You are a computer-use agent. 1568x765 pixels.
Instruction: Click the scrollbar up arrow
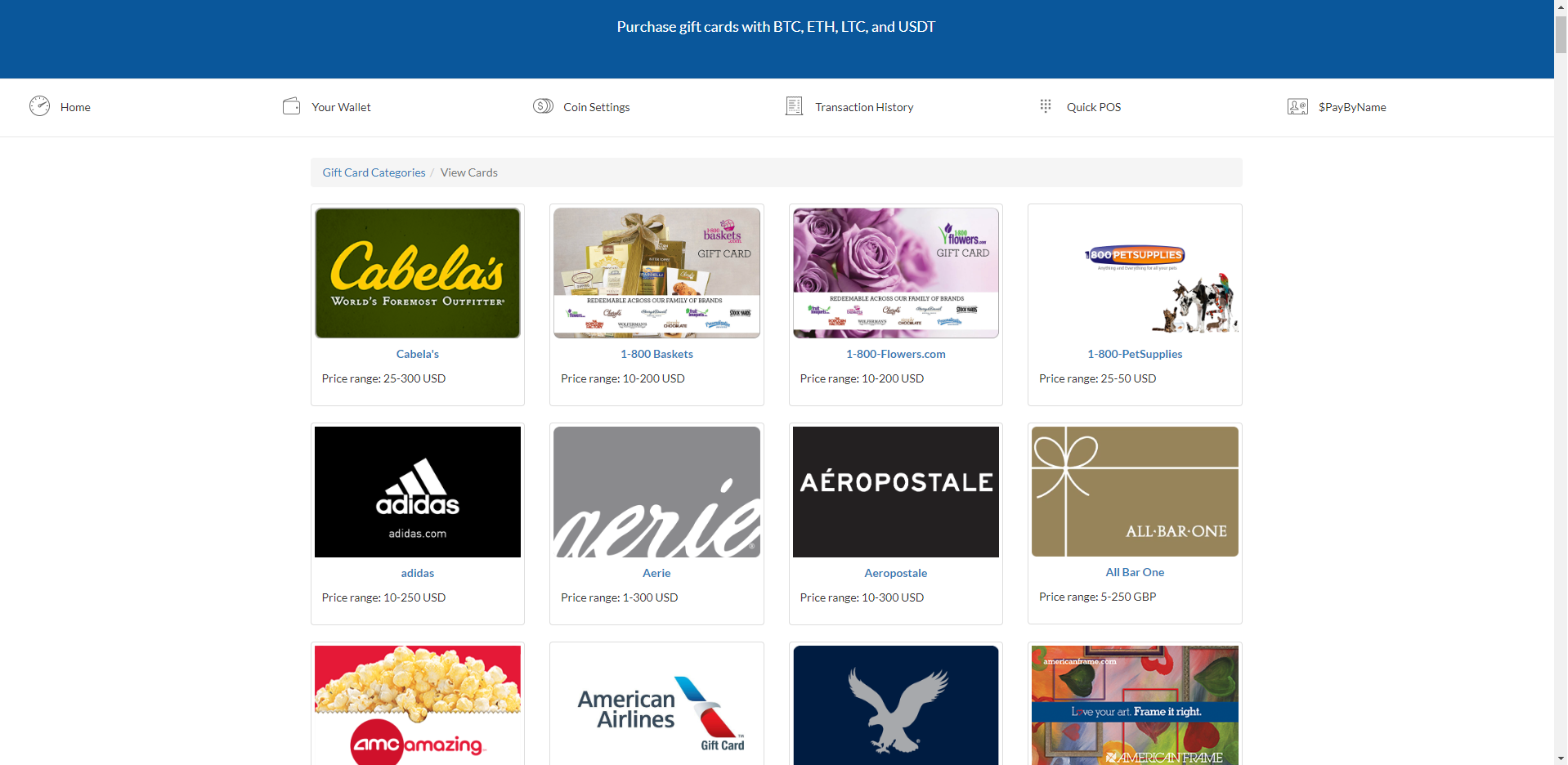pos(1561,7)
